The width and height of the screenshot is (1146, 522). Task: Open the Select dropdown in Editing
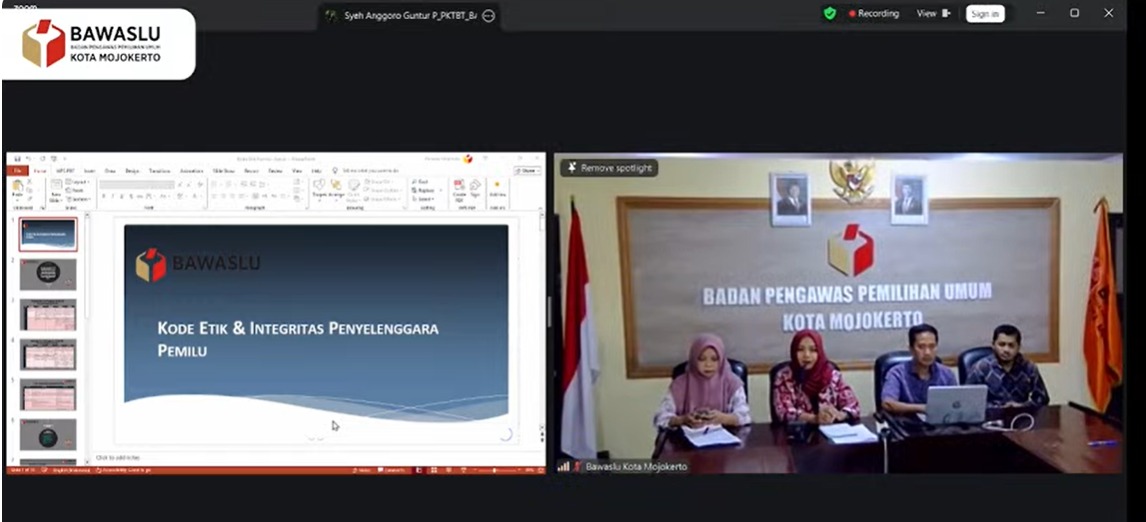coord(422,199)
